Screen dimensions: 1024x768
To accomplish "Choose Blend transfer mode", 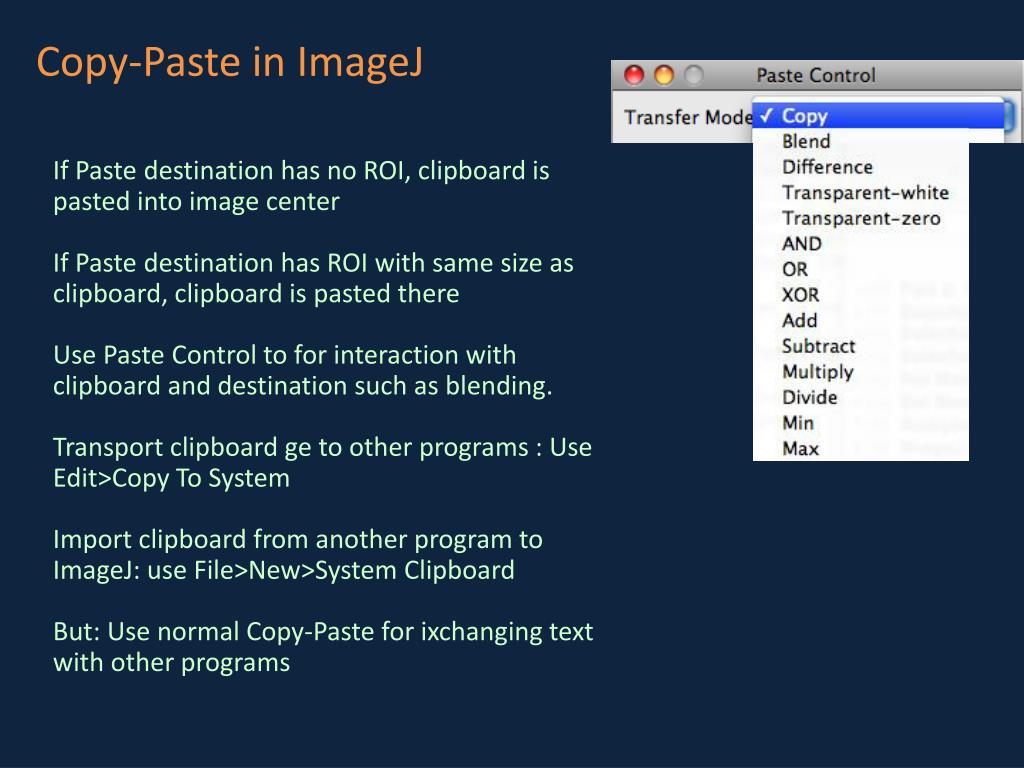I will point(861,141).
